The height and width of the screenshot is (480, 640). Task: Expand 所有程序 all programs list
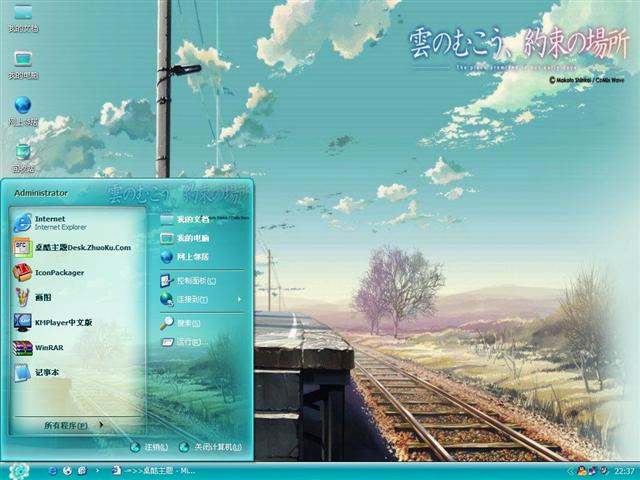point(73,425)
